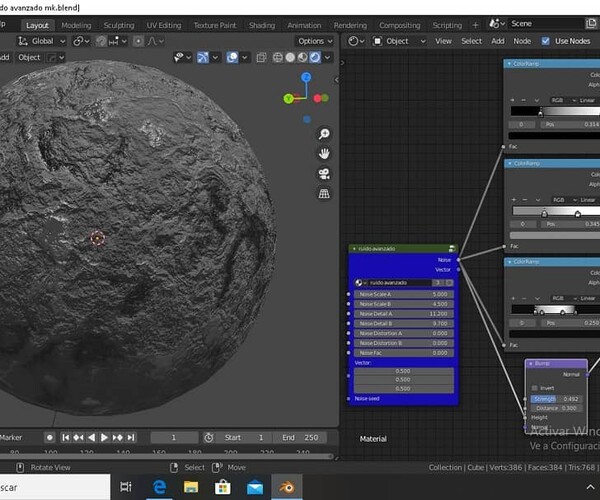Click the Noise Detail A value field
This screenshot has height=500, width=600.
tap(403, 314)
